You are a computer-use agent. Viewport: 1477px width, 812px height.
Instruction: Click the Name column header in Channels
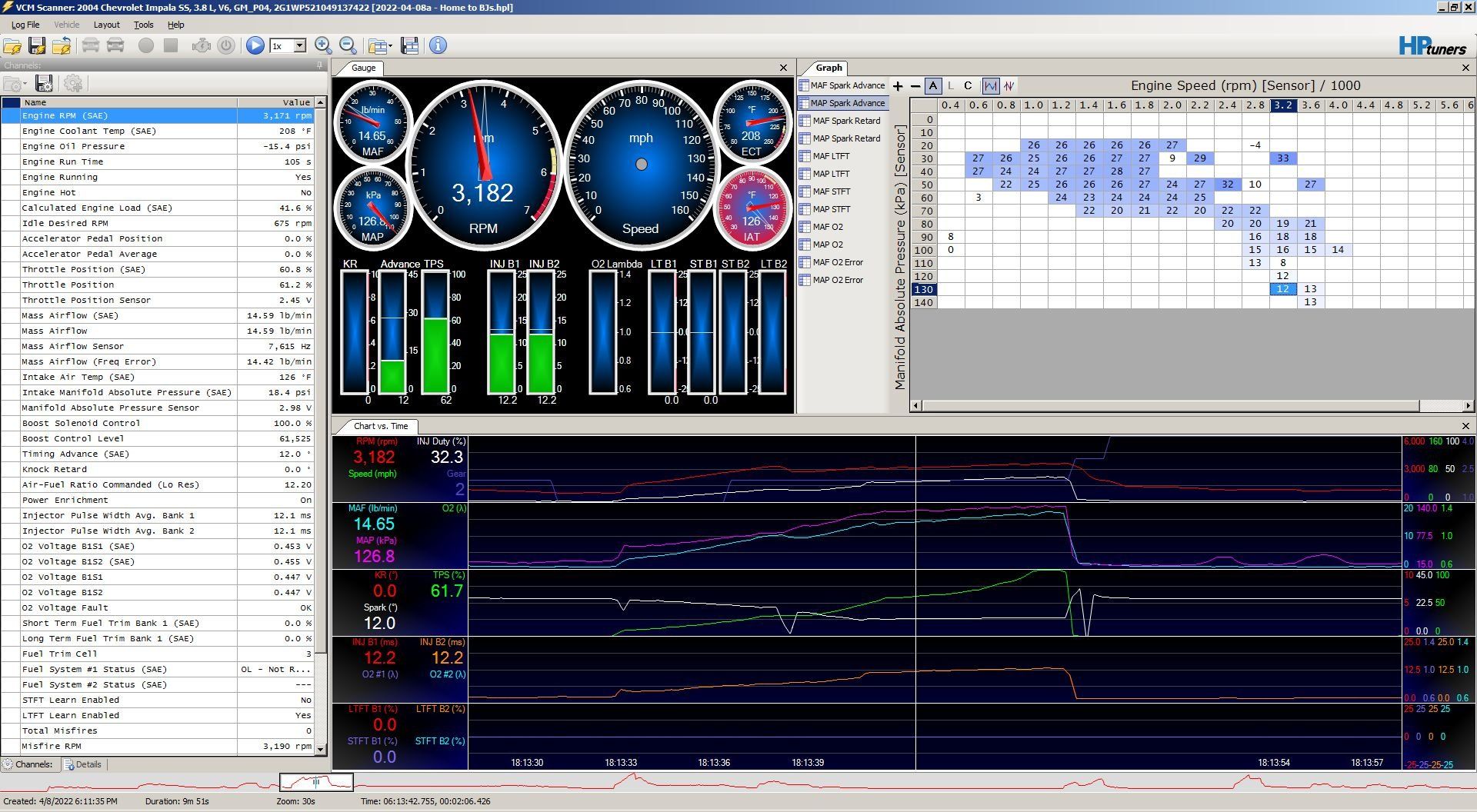(x=129, y=102)
